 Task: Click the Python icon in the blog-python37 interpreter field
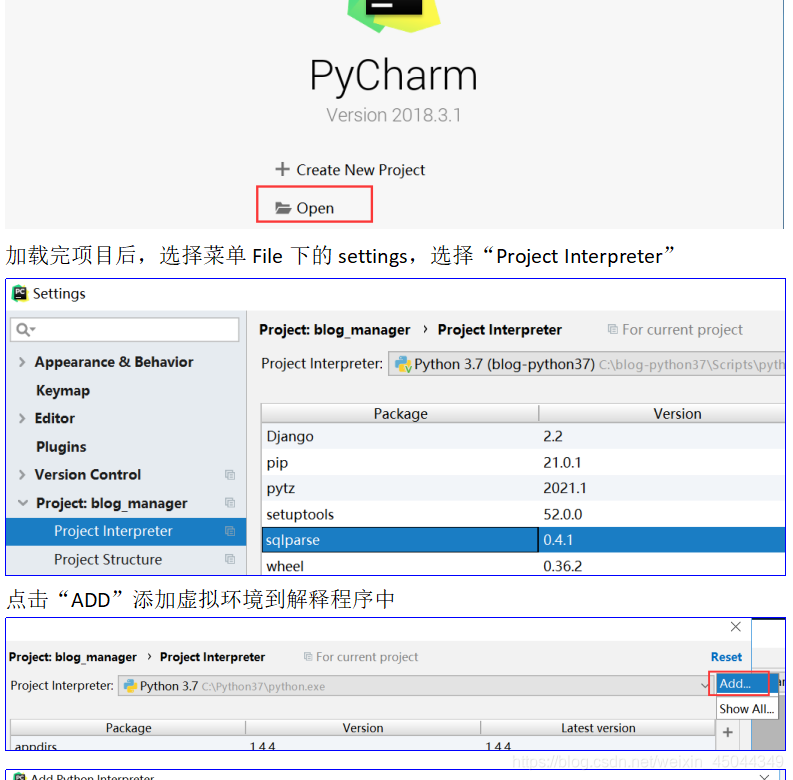click(403, 364)
